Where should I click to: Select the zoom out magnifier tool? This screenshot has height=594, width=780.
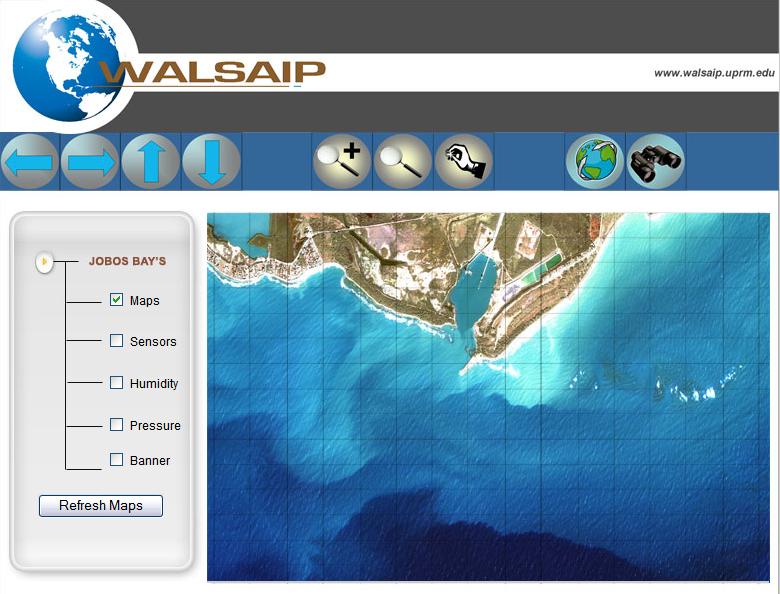tap(402, 161)
